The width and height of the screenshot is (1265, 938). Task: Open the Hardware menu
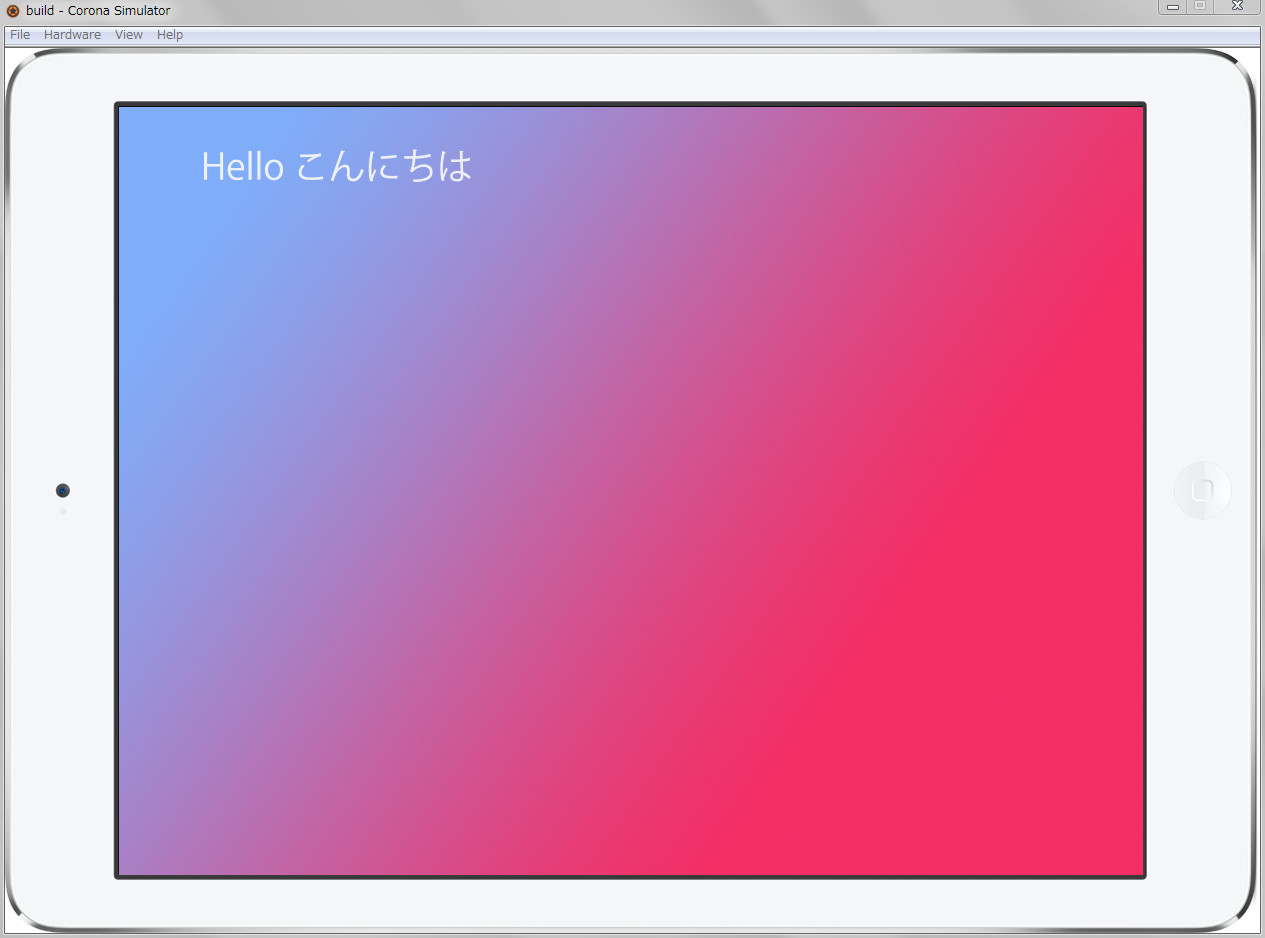[72, 35]
